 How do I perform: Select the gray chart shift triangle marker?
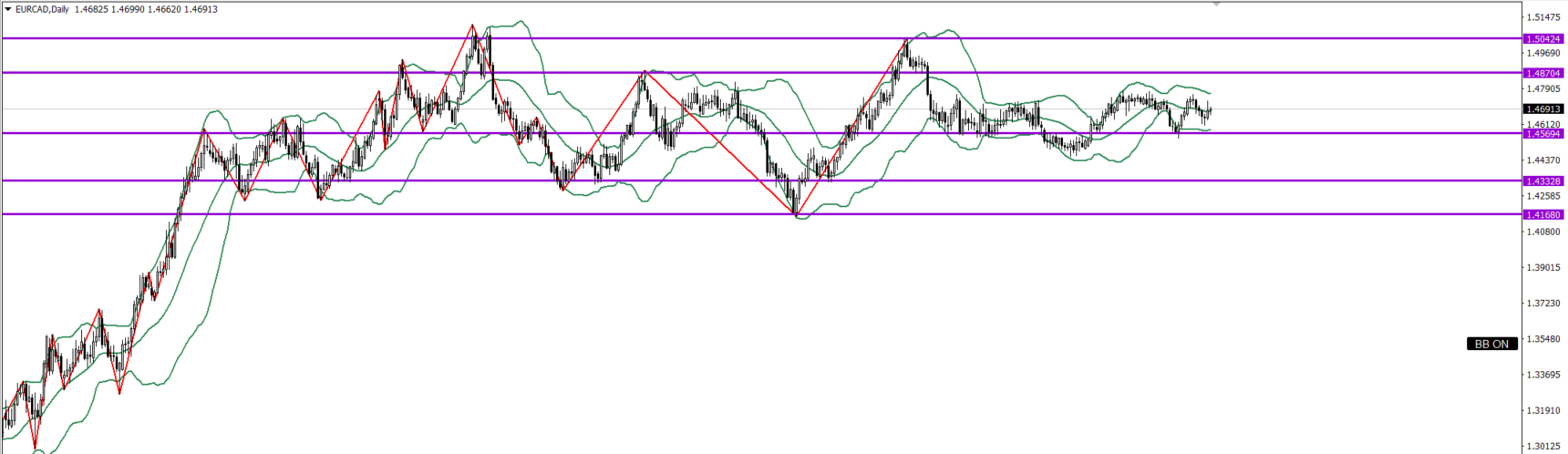pos(1215,5)
